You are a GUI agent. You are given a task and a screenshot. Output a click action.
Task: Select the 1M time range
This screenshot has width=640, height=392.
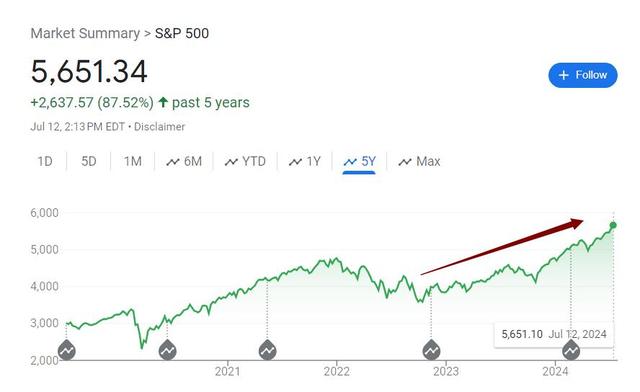[x=133, y=162]
